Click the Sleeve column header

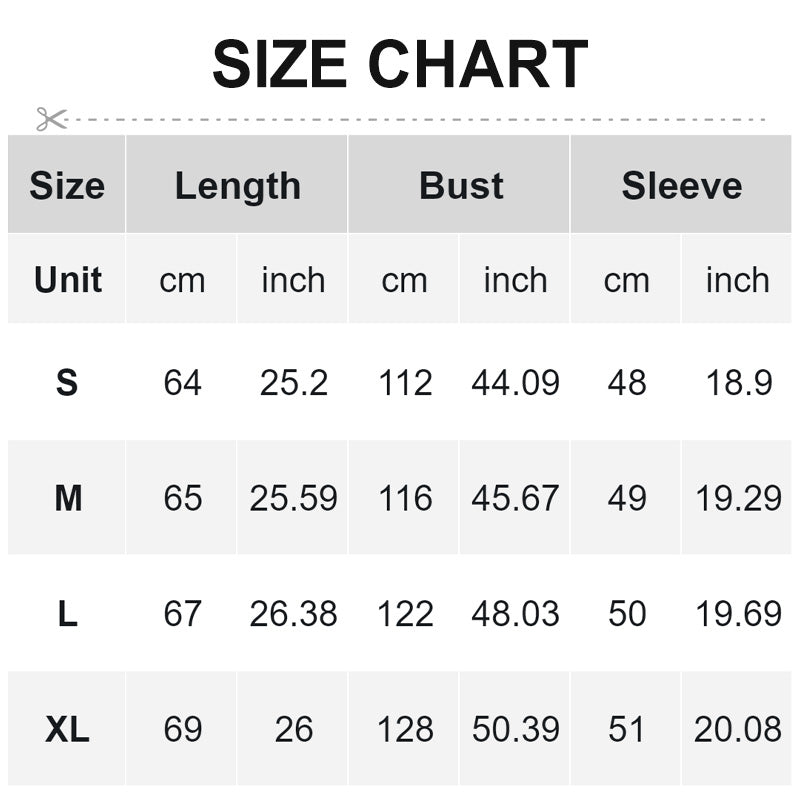(x=682, y=186)
